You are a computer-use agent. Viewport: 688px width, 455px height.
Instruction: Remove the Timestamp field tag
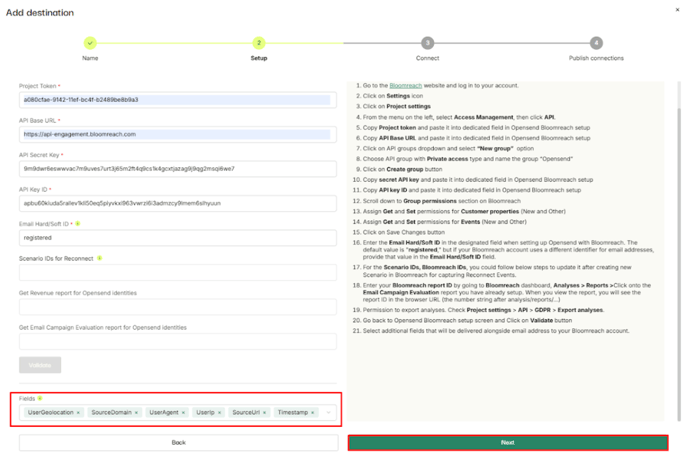313,412
